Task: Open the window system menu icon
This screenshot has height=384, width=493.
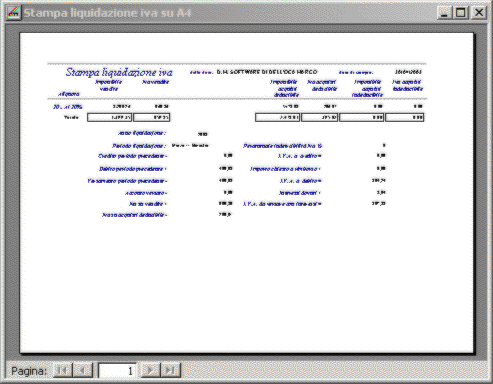Action: pos(14,13)
